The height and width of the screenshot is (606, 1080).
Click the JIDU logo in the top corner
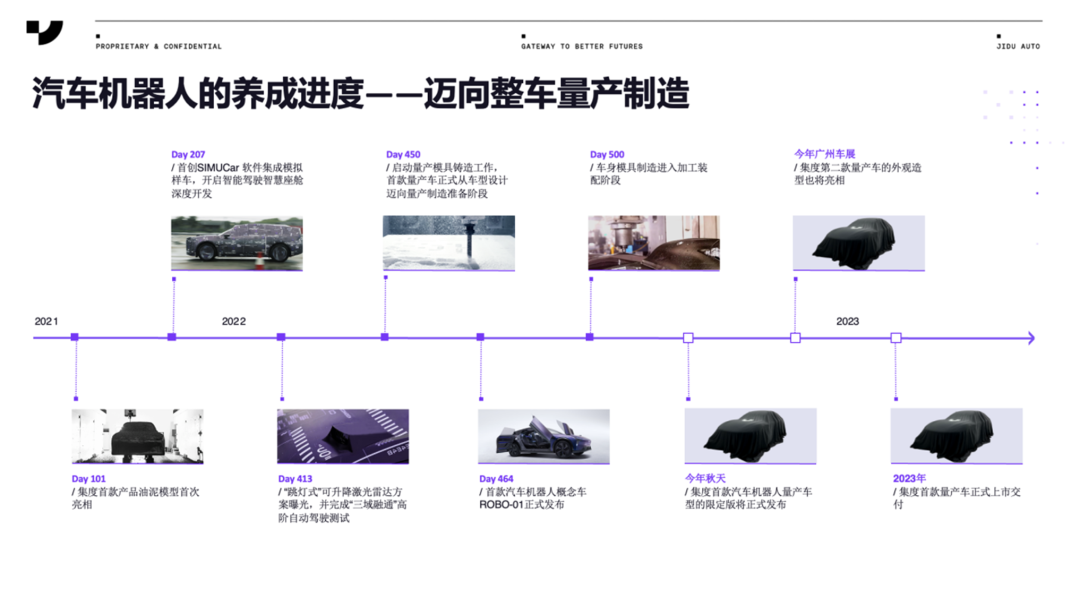click(45, 32)
